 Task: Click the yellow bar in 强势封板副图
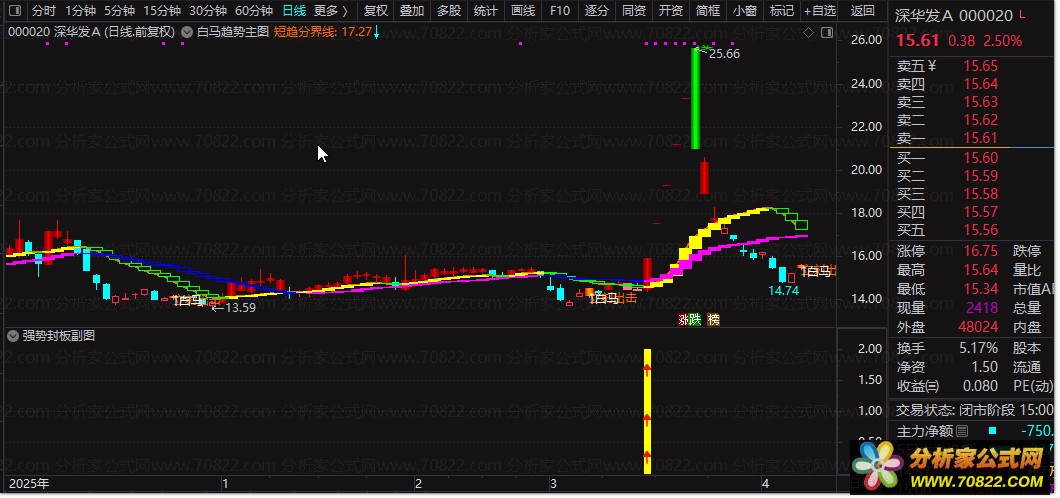pyautogui.click(x=647, y=411)
